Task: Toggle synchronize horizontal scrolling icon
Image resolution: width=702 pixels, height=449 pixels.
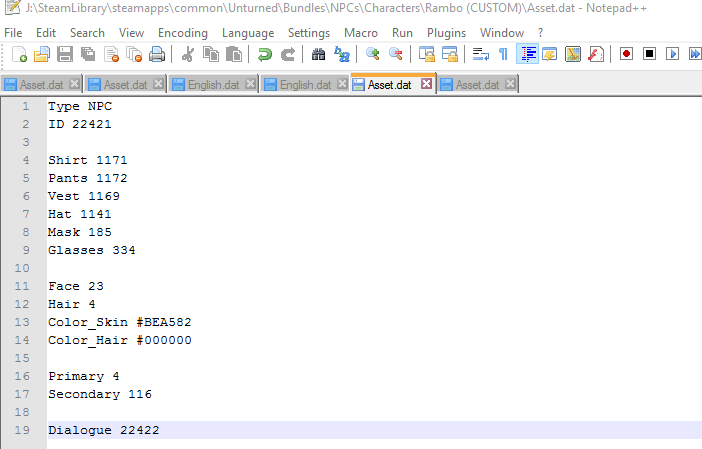Action: tap(449, 54)
